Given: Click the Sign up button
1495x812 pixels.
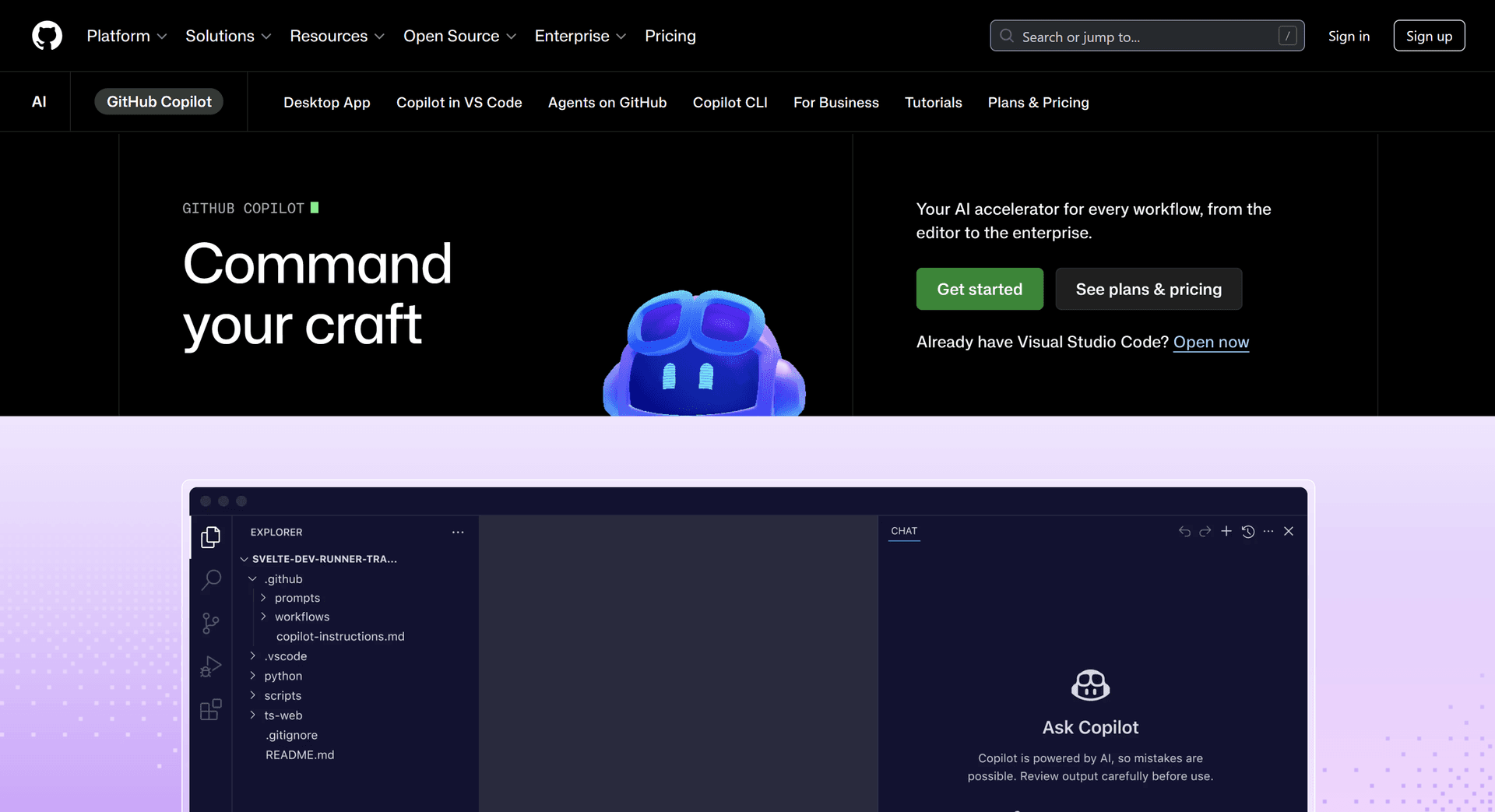Looking at the screenshot, I should (x=1429, y=36).
